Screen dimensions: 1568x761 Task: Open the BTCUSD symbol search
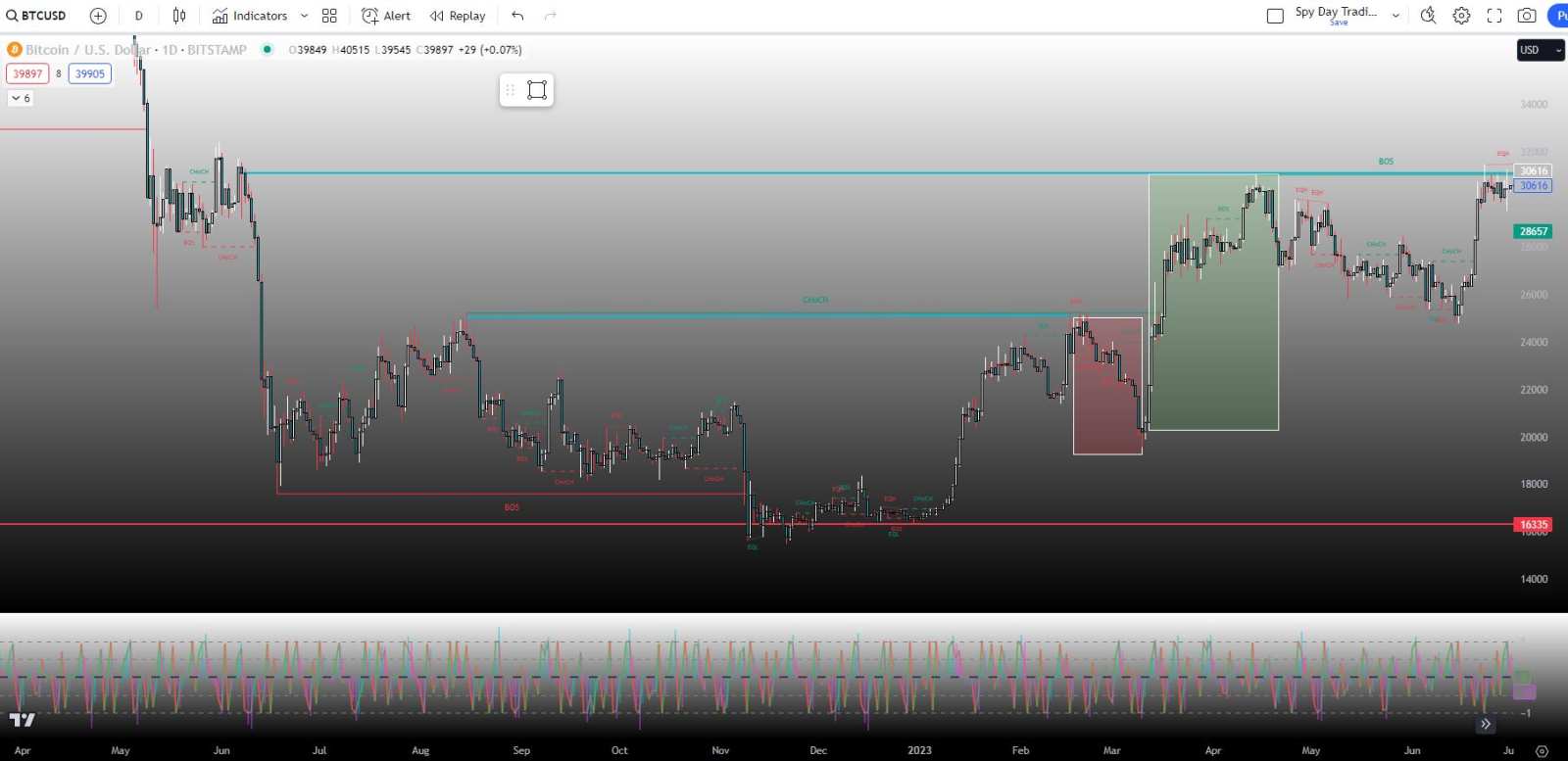(x=36, y=16)
